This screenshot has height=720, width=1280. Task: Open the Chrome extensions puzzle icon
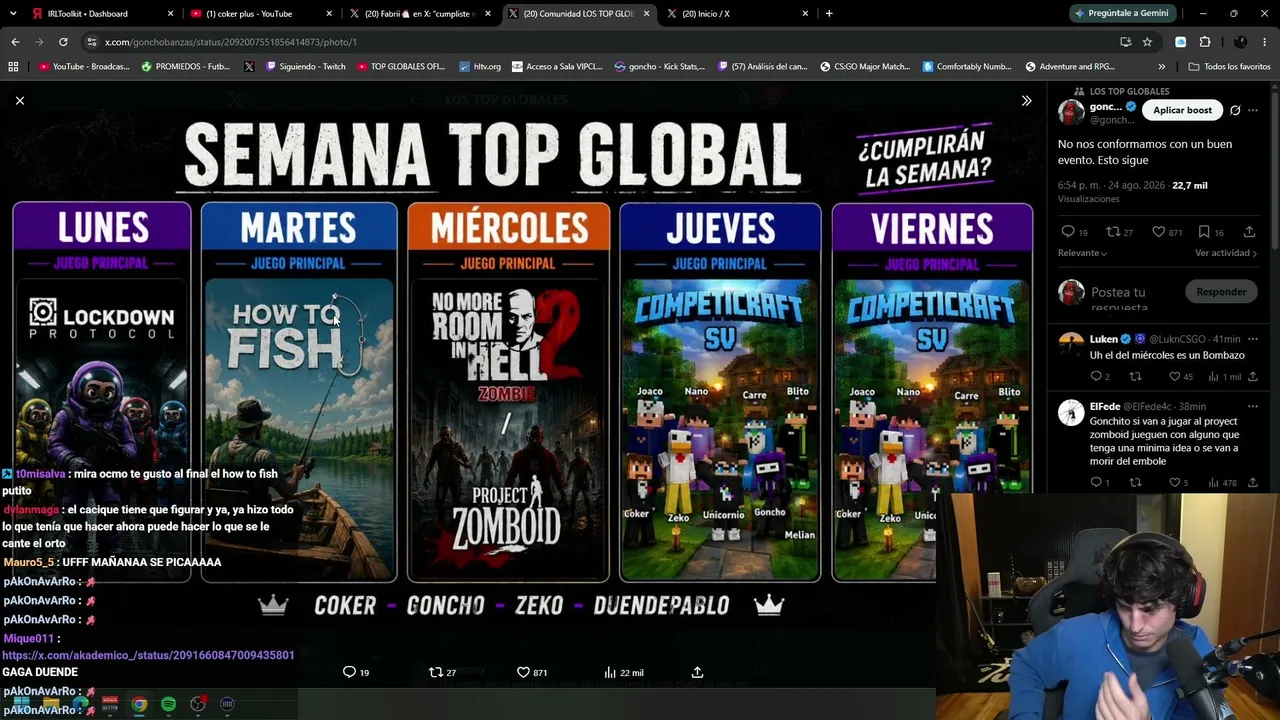point(1204,42)
